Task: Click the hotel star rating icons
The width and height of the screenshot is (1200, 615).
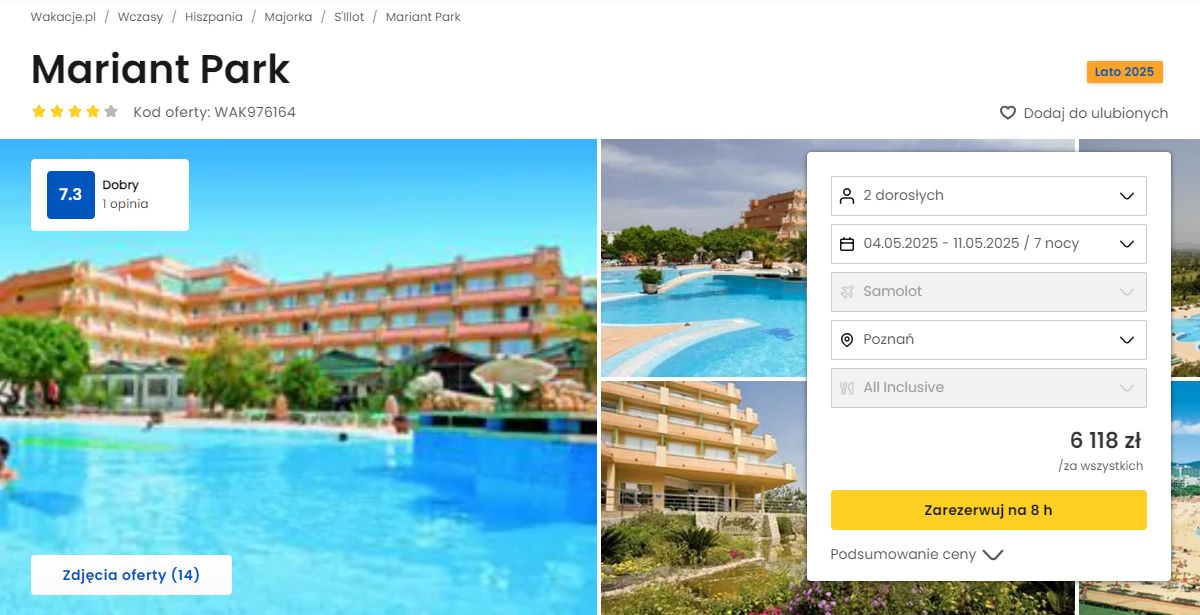Action: click(75, 112)
